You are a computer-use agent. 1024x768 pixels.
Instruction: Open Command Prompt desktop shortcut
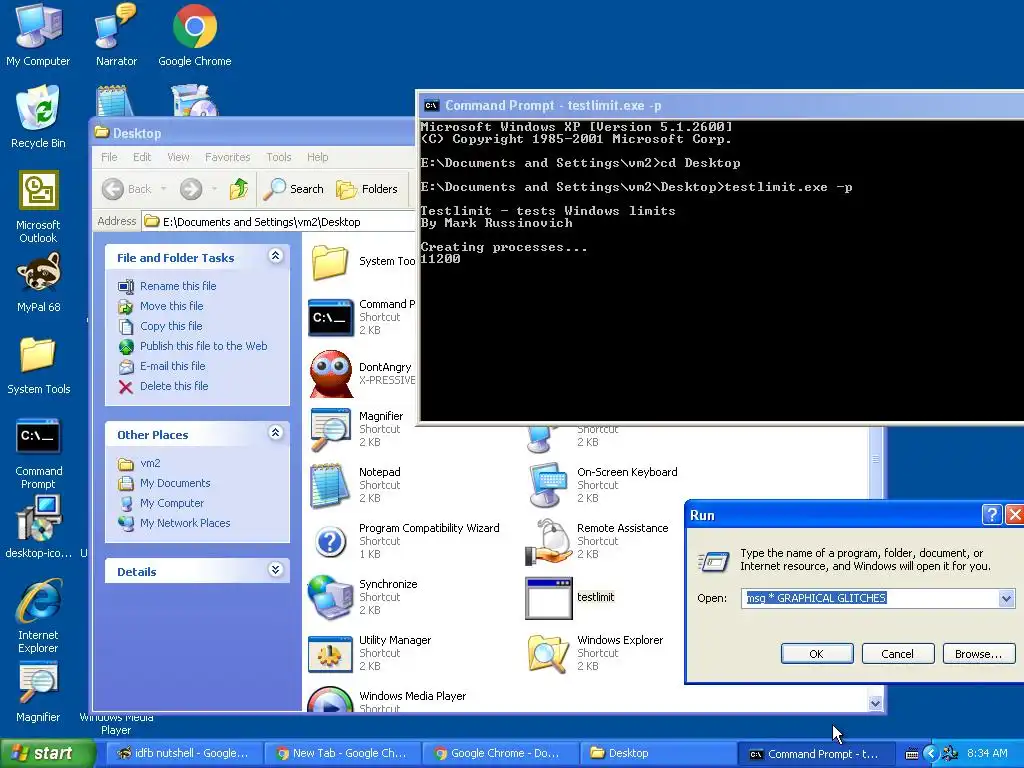[38, 454]
